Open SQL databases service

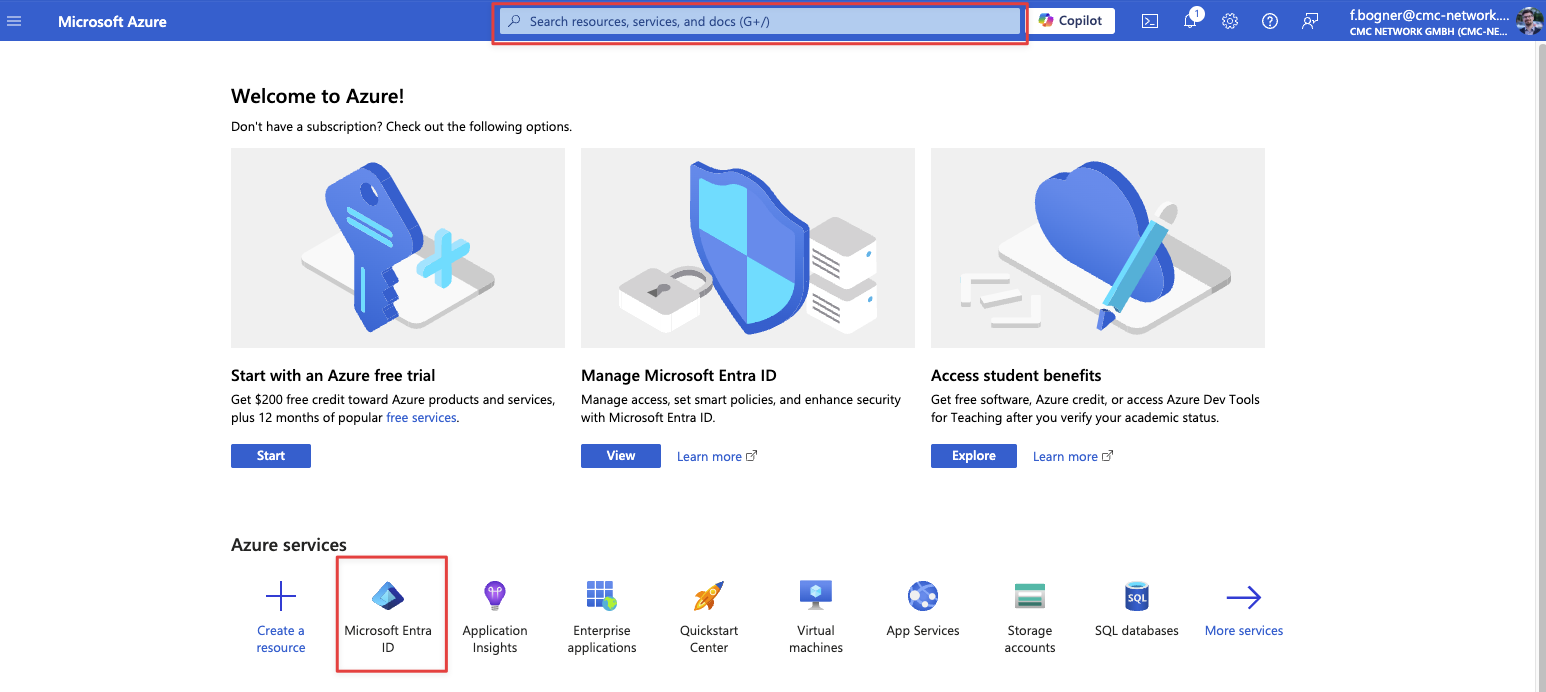point(1136,608)
